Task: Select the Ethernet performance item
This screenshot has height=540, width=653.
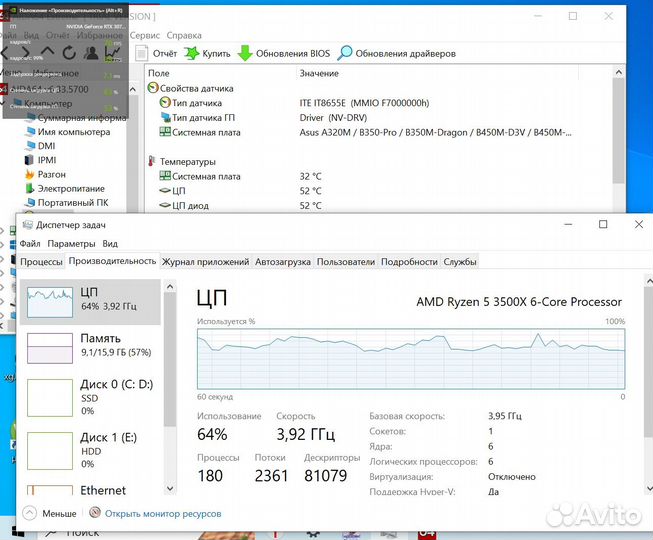Action: click(90, 490)
